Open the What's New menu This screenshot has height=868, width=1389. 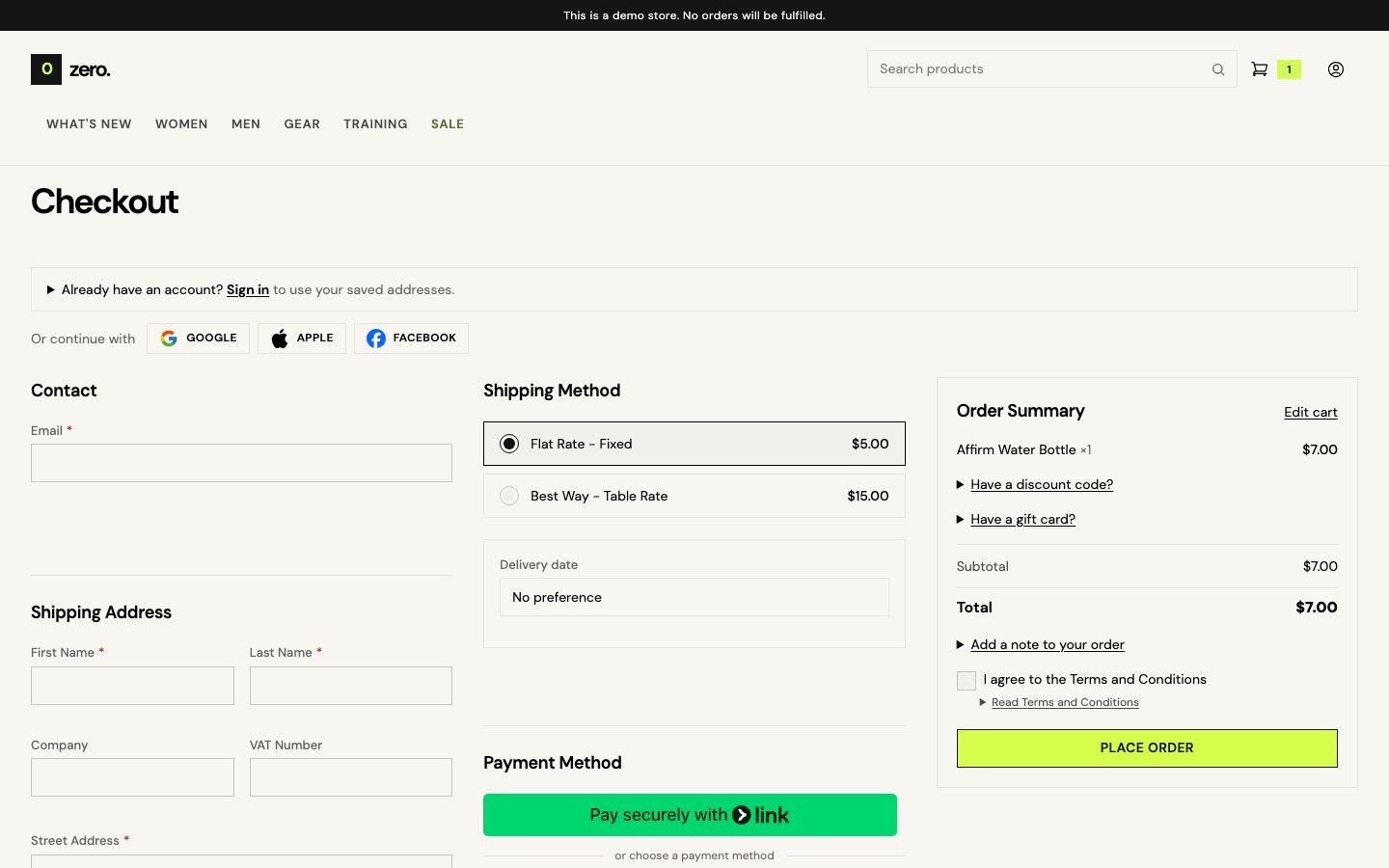click(x=89, y=123)
